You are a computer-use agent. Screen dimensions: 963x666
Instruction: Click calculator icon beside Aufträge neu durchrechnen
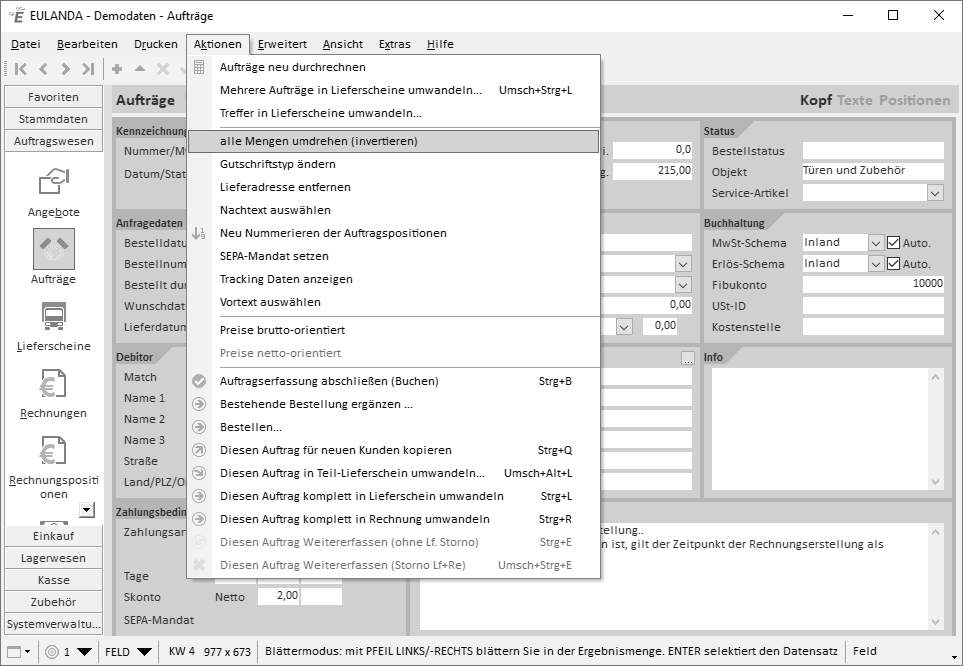(199, 67)
